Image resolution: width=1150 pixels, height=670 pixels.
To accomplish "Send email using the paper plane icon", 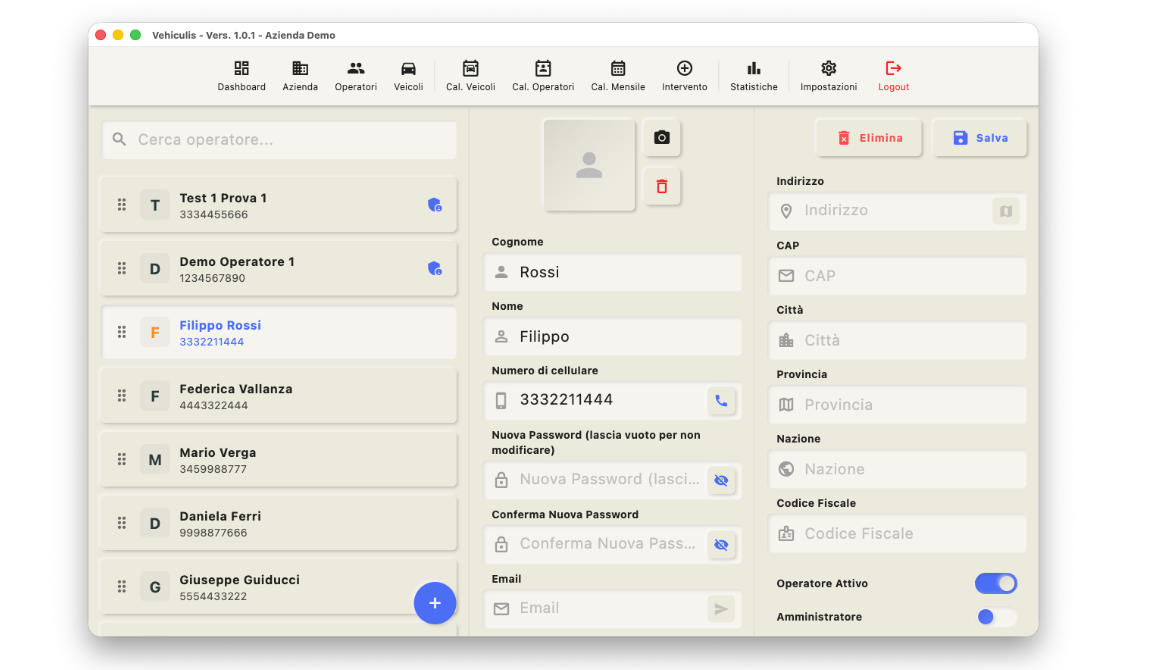I will point(722,608).
